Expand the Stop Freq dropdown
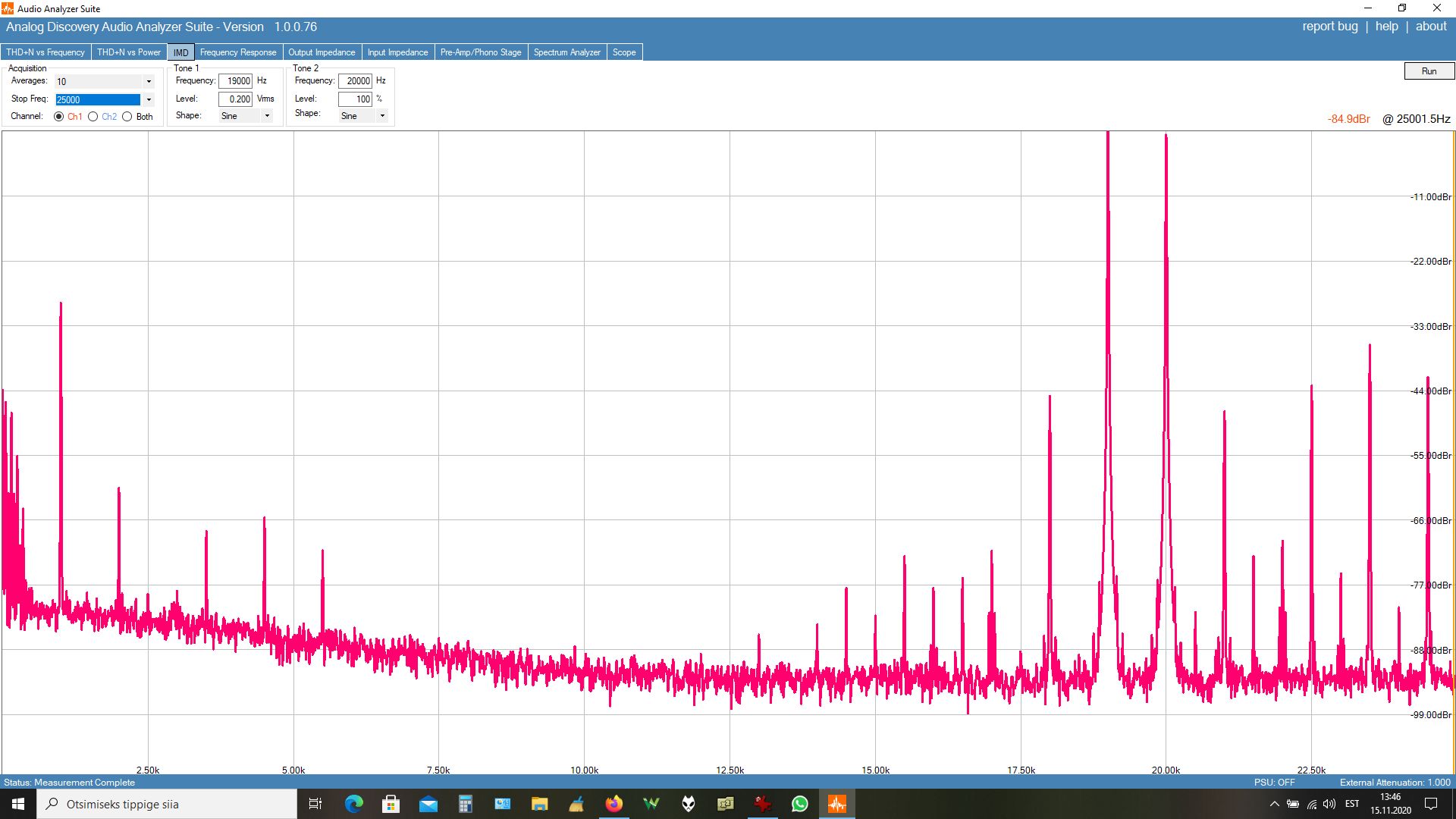 [149, 99]
